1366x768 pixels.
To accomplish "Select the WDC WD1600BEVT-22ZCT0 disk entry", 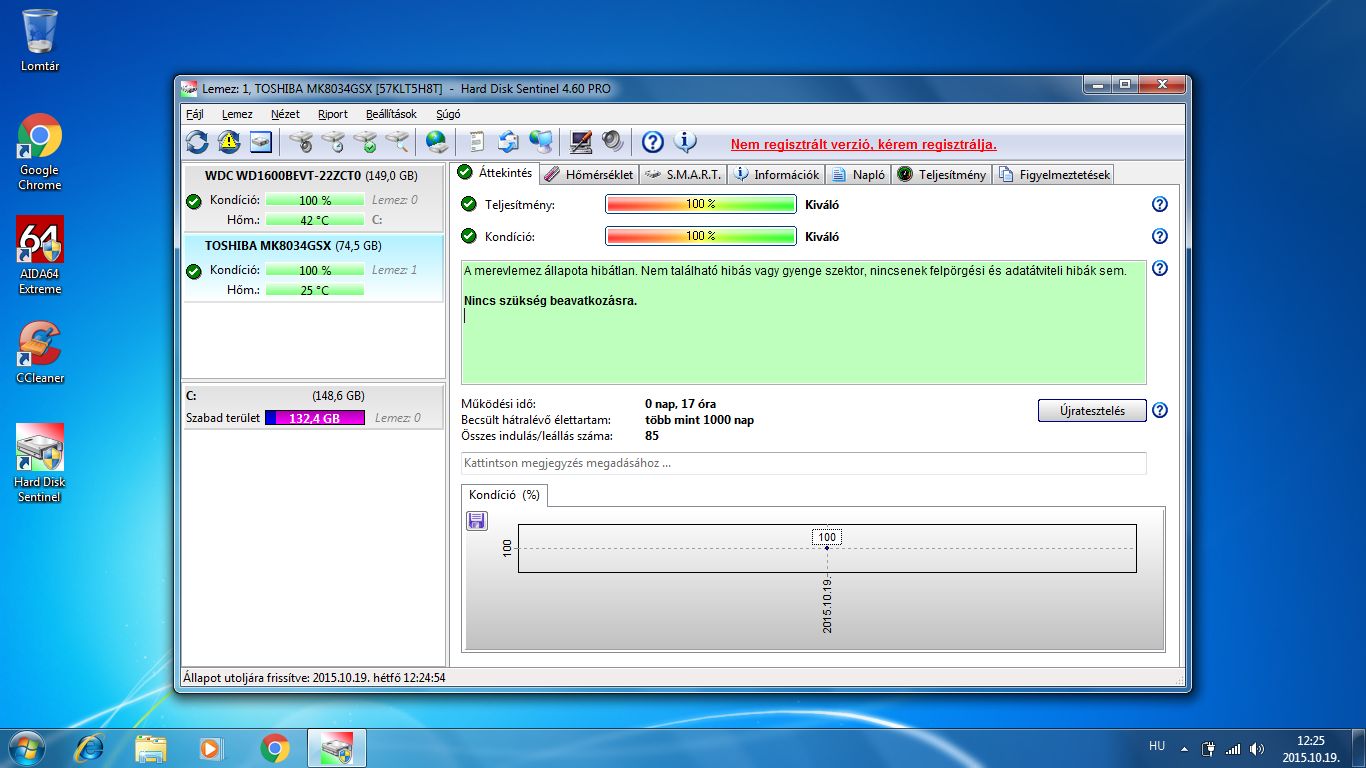I will (313, 197).
